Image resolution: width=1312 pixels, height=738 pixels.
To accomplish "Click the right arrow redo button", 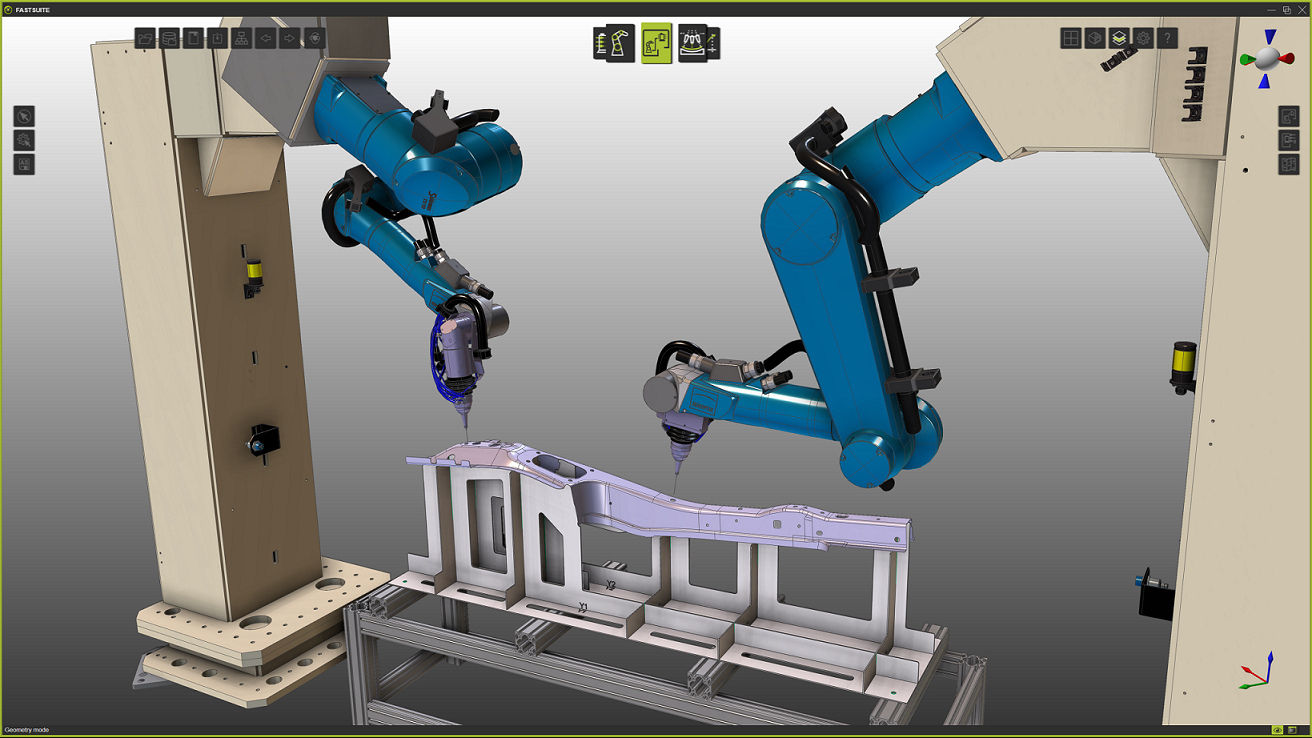I will pyautogui.click(x=289, y=39).
